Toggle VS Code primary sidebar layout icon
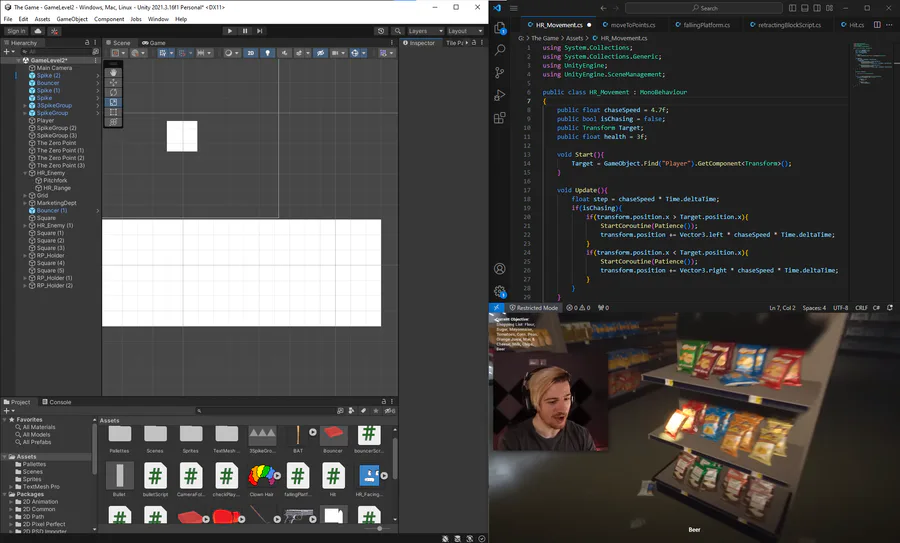The width and height of the screenshot is (900, 543). [793, 8]
